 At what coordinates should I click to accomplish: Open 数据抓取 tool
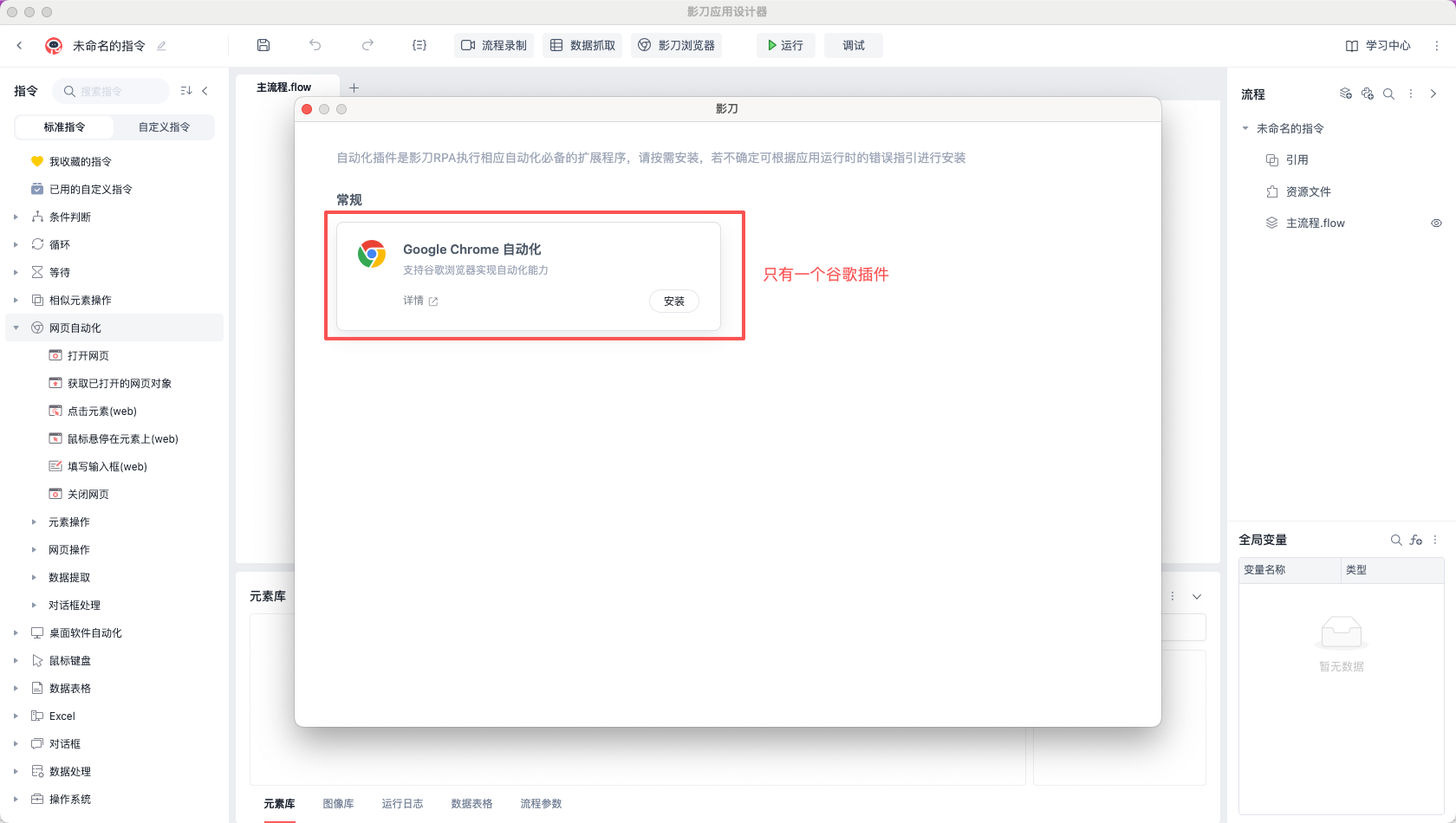pos(582,45)
